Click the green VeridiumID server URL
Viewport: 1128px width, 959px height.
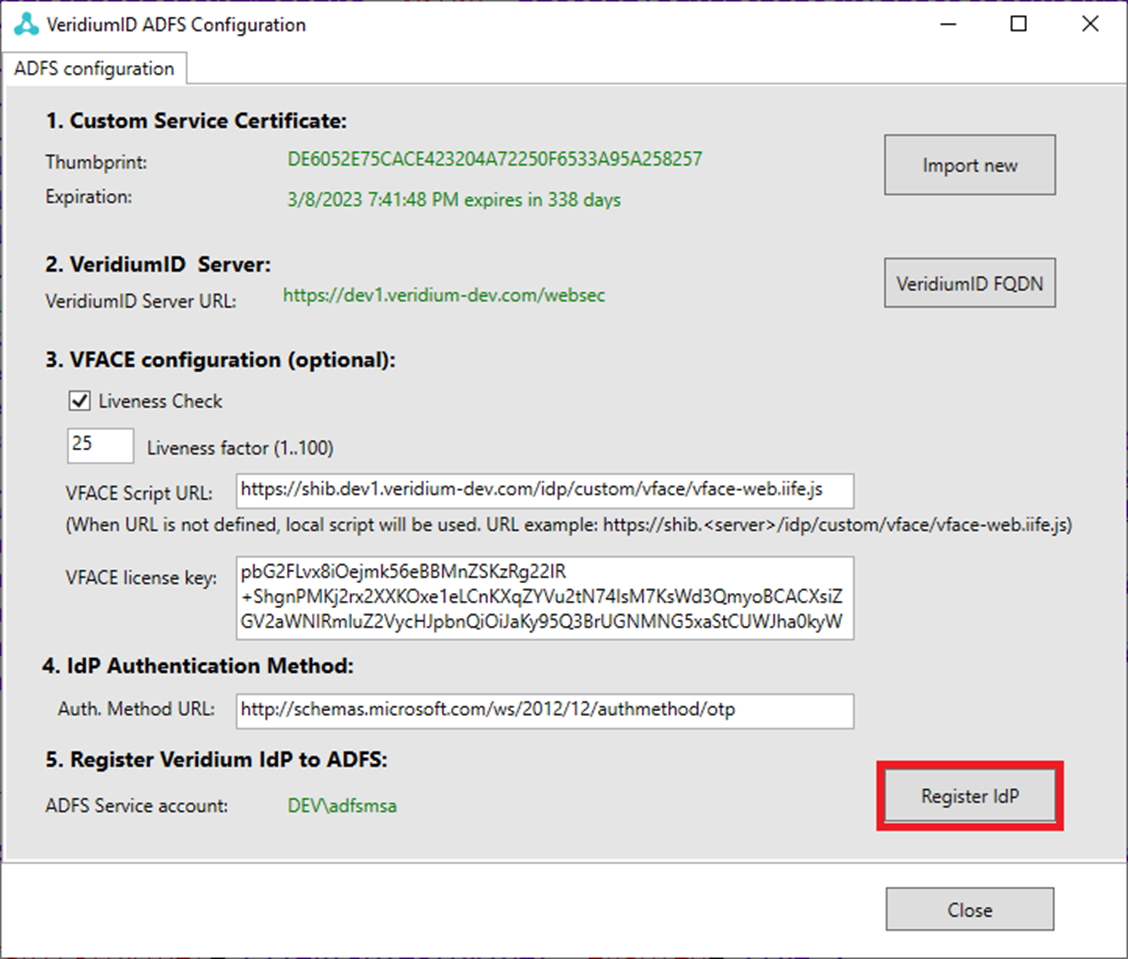(x=443, y=295)
